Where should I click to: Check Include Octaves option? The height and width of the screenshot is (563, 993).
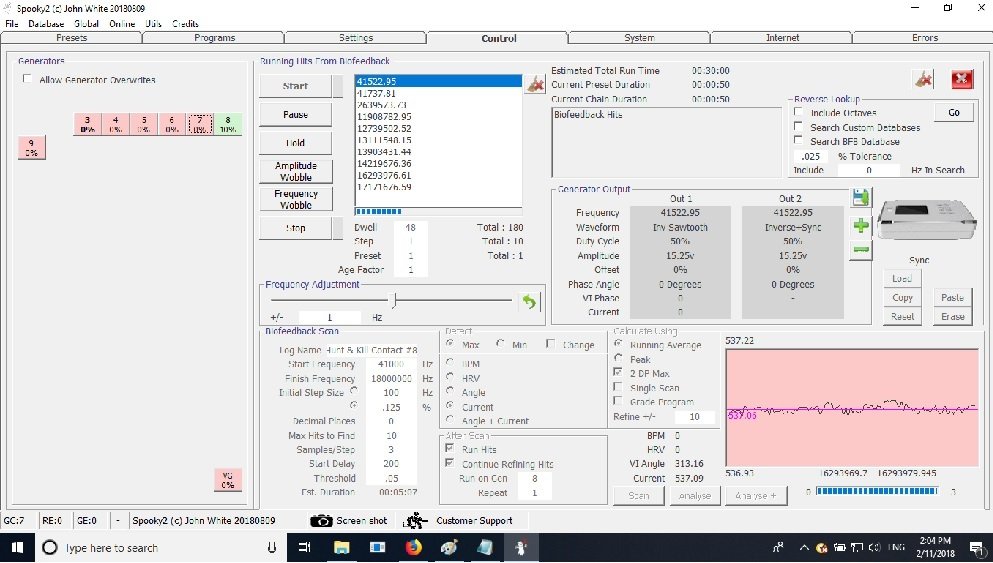tap(798, 111)
